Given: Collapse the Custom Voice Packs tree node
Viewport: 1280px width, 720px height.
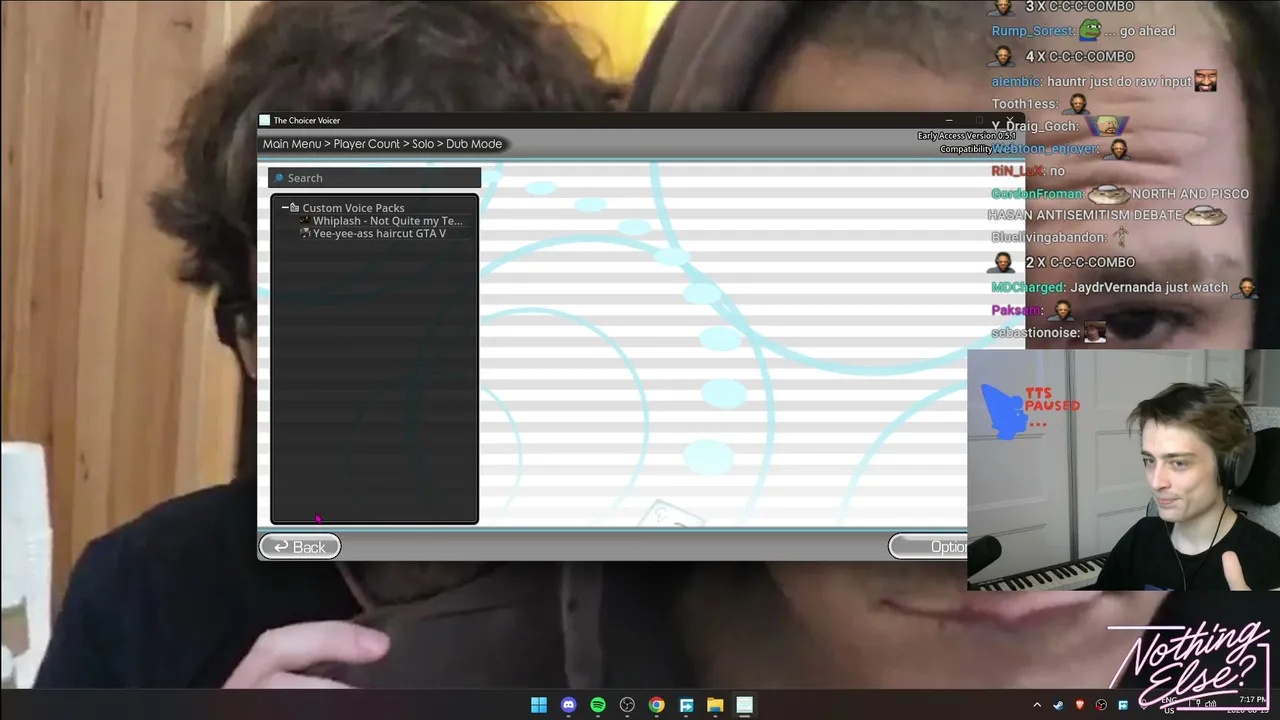Looking at the screenshot, I should coord(285,208).
